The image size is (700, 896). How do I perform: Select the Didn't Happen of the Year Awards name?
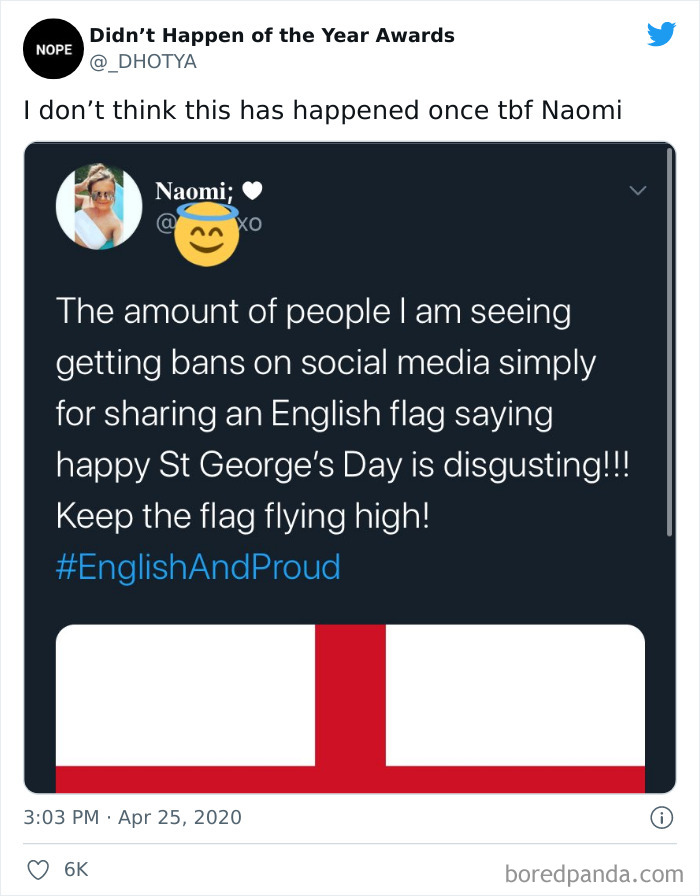271,34
